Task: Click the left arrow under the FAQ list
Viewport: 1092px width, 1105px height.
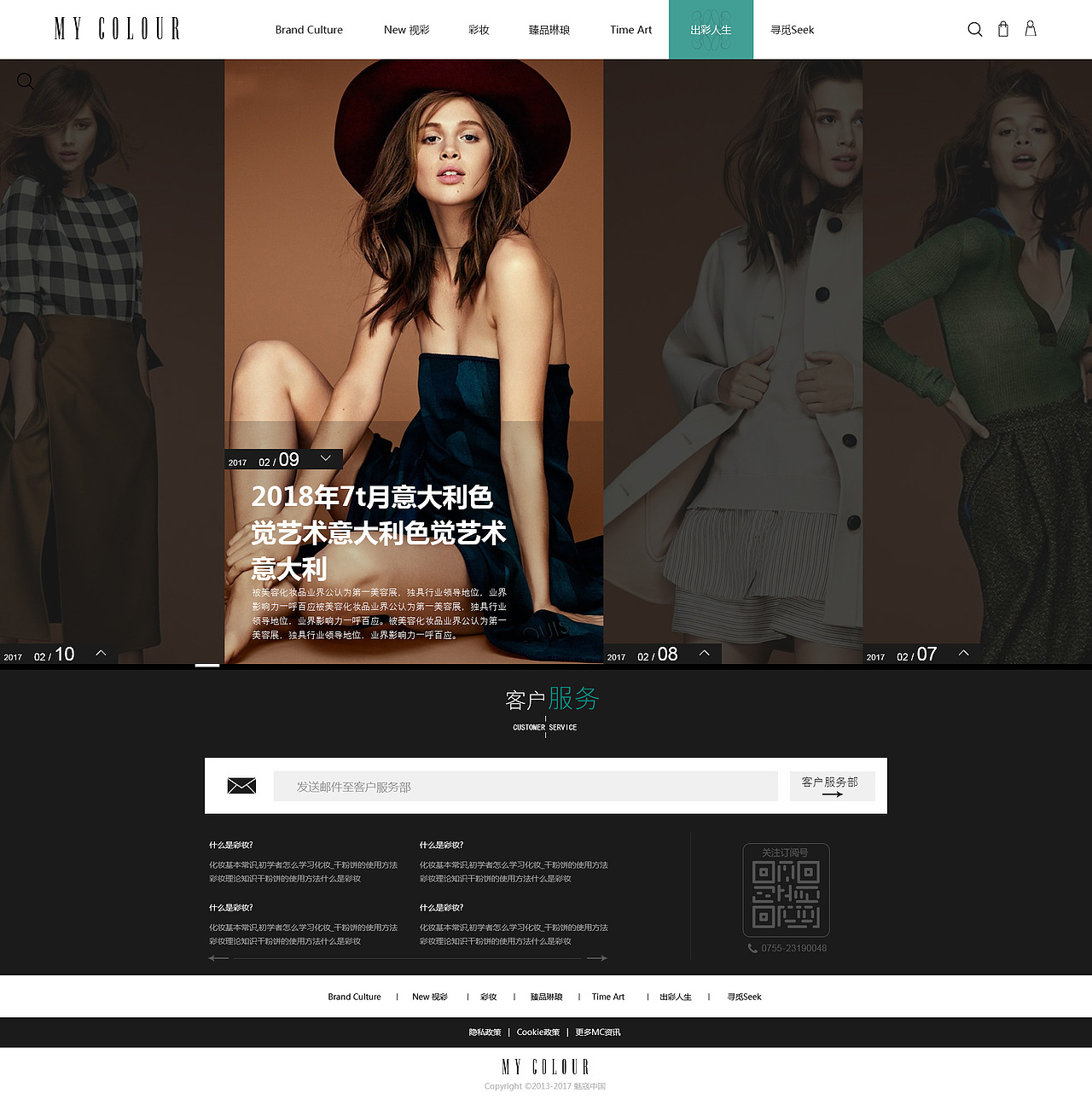Action: click(x=218, y=958)
